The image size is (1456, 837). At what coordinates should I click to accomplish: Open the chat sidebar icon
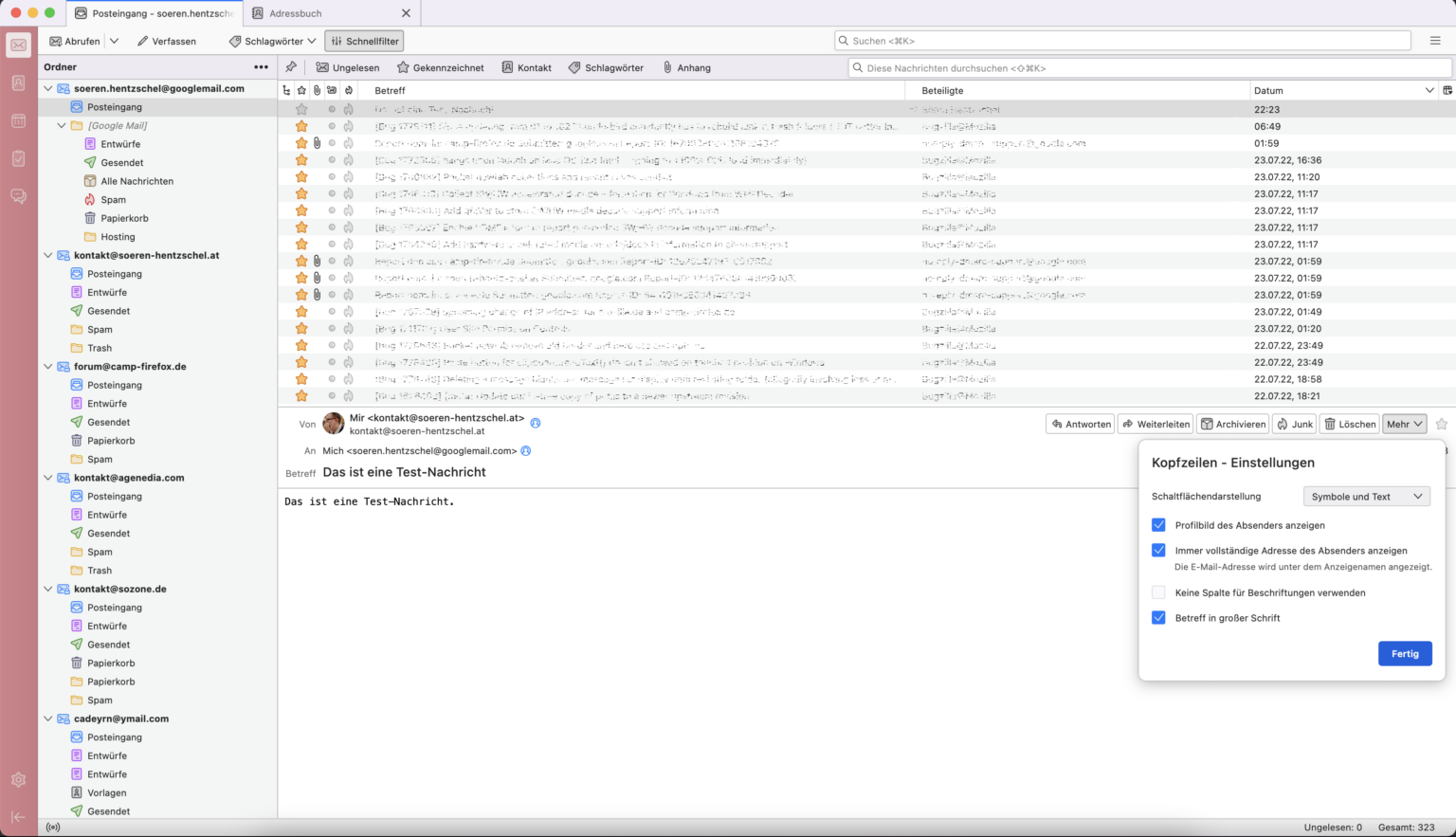pyautogui.click(x=18, y=196)
